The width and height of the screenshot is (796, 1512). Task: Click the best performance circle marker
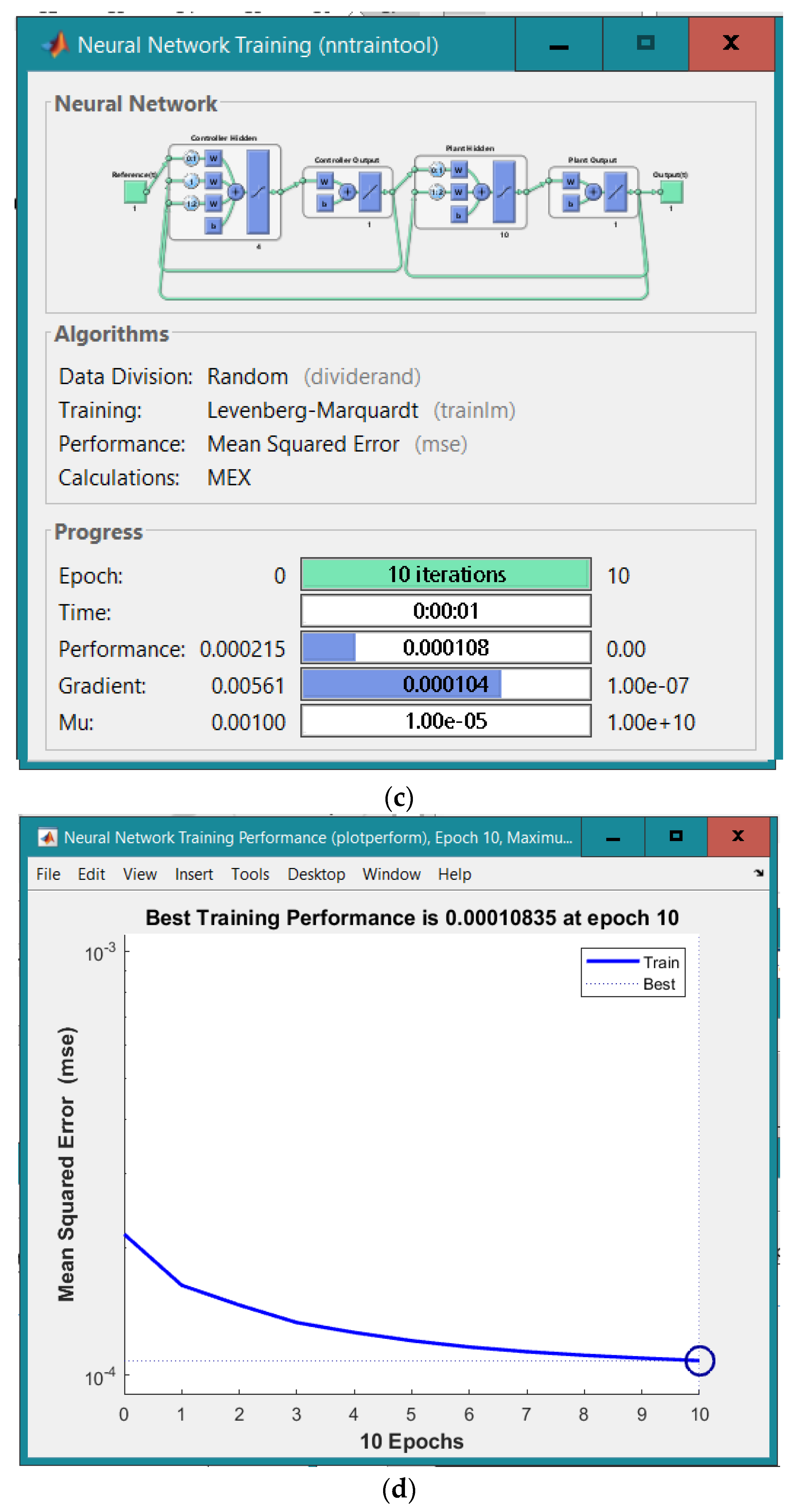pyautogui.click(x=699, y=1361)
